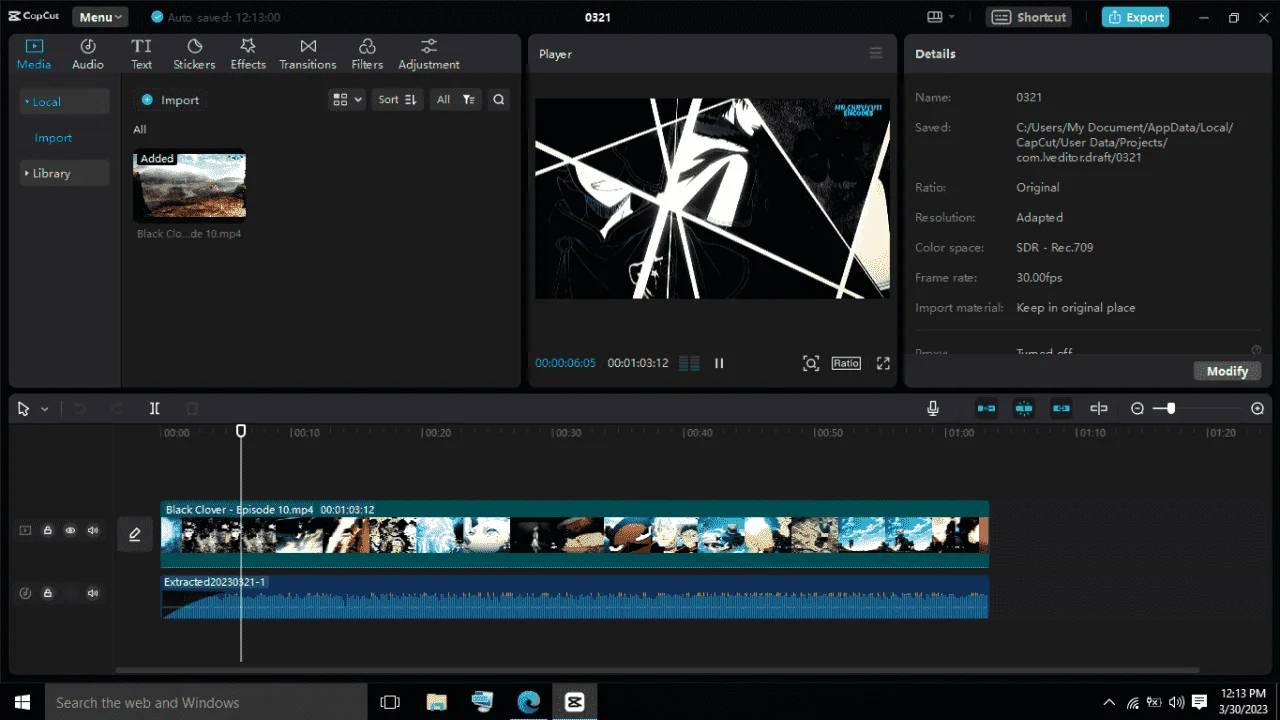1280x720 pixels.
Task: Toggle clip linkage
Action: tap(1062, 408)
